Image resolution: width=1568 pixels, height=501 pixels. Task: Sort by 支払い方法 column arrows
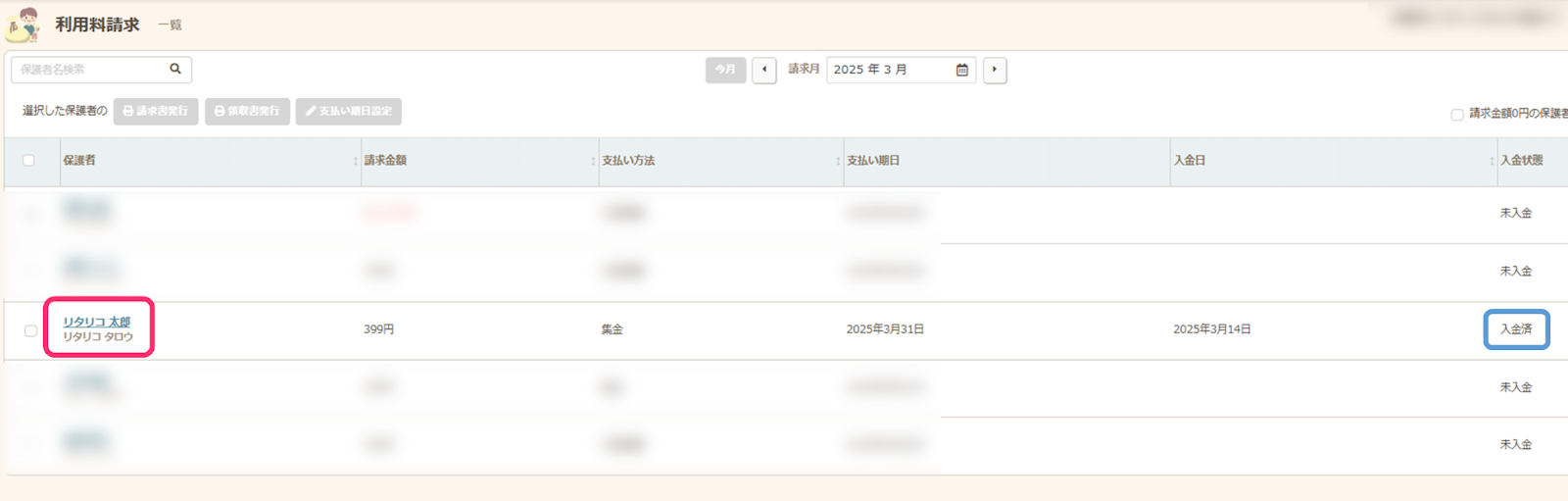coord(838,161)
